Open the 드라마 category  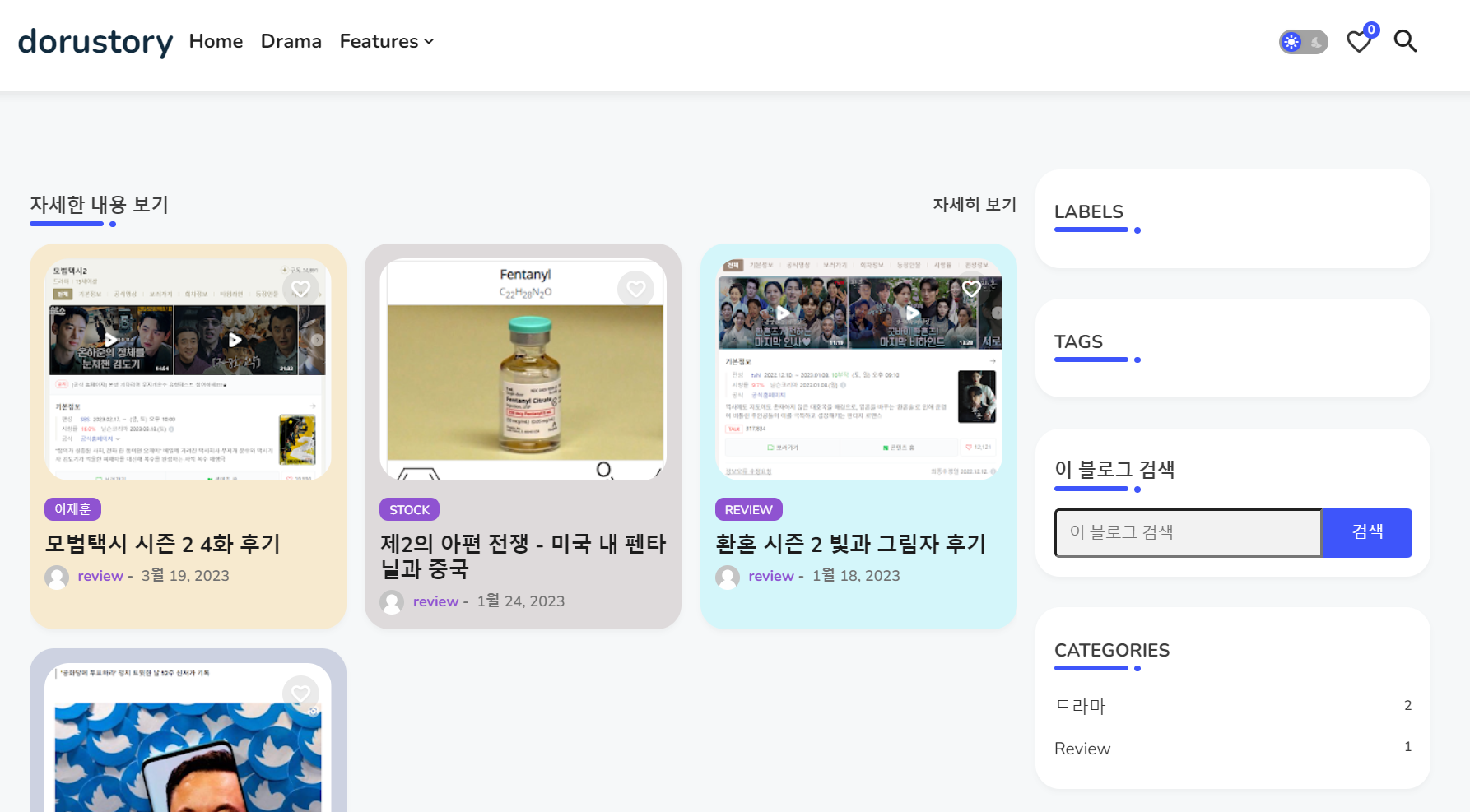[x=1080, y=706]
